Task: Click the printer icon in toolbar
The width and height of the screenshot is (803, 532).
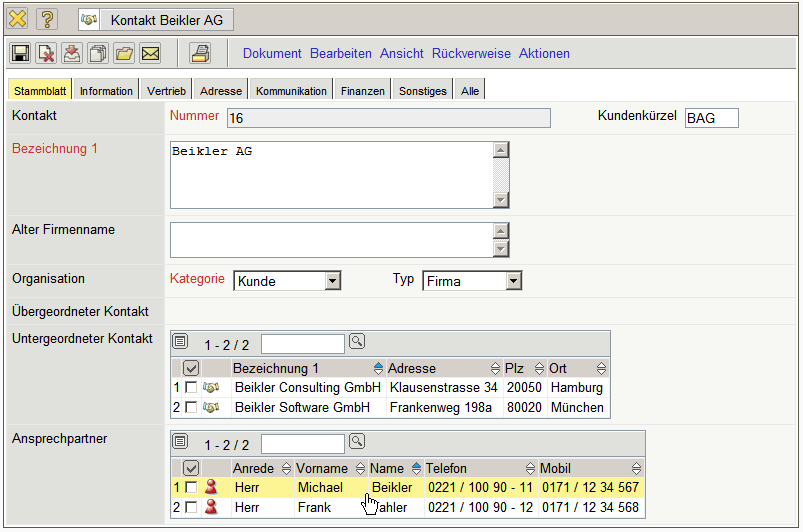Action: click(x=200, y=54)
